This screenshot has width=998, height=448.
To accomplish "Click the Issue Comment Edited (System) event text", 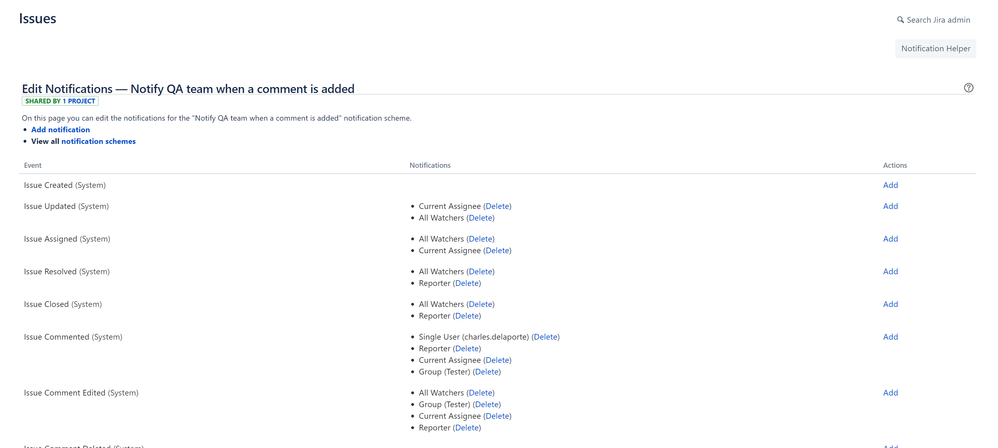I will (81, 393).
